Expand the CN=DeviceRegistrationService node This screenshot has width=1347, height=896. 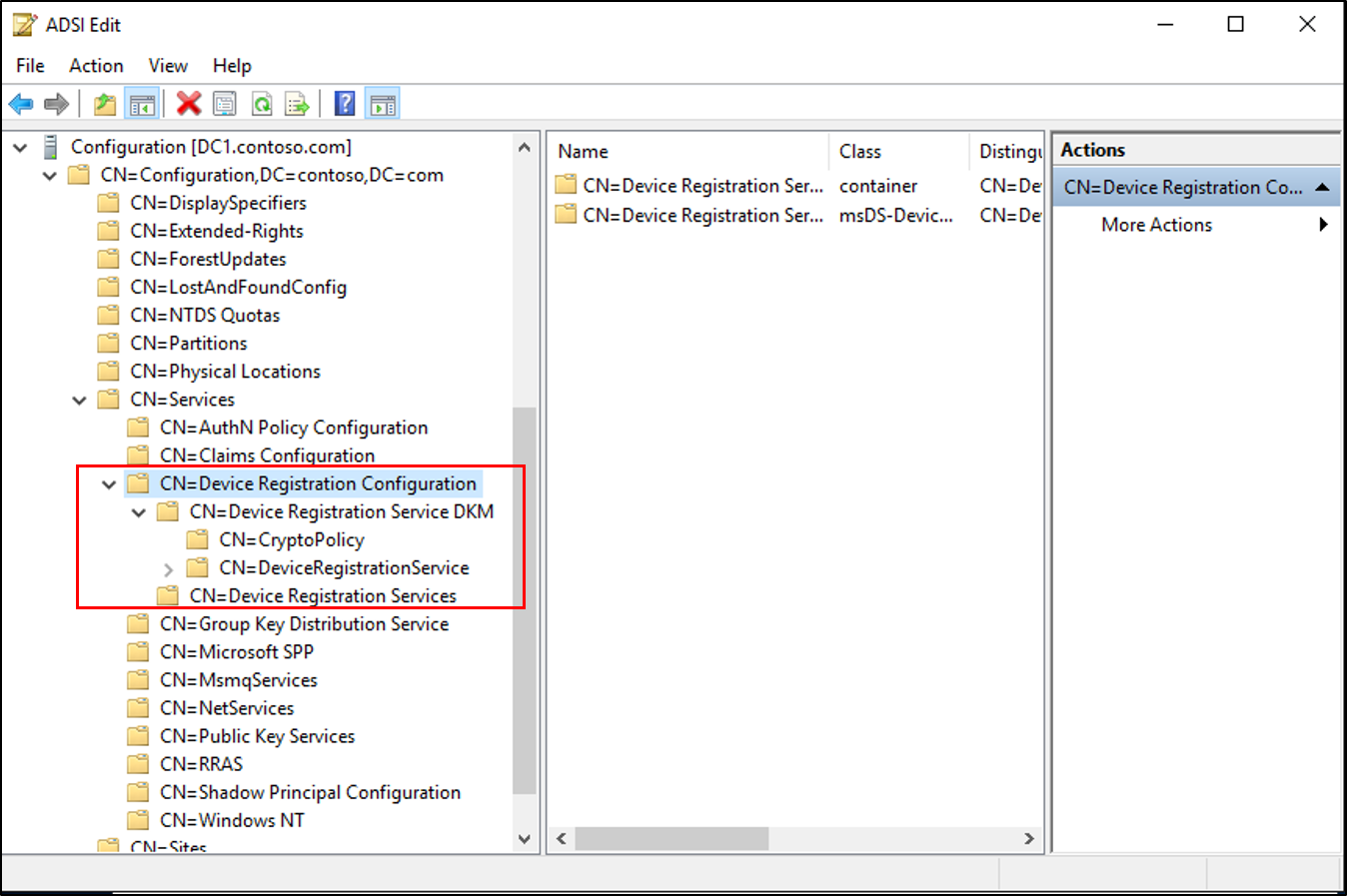tap(167, 567)
